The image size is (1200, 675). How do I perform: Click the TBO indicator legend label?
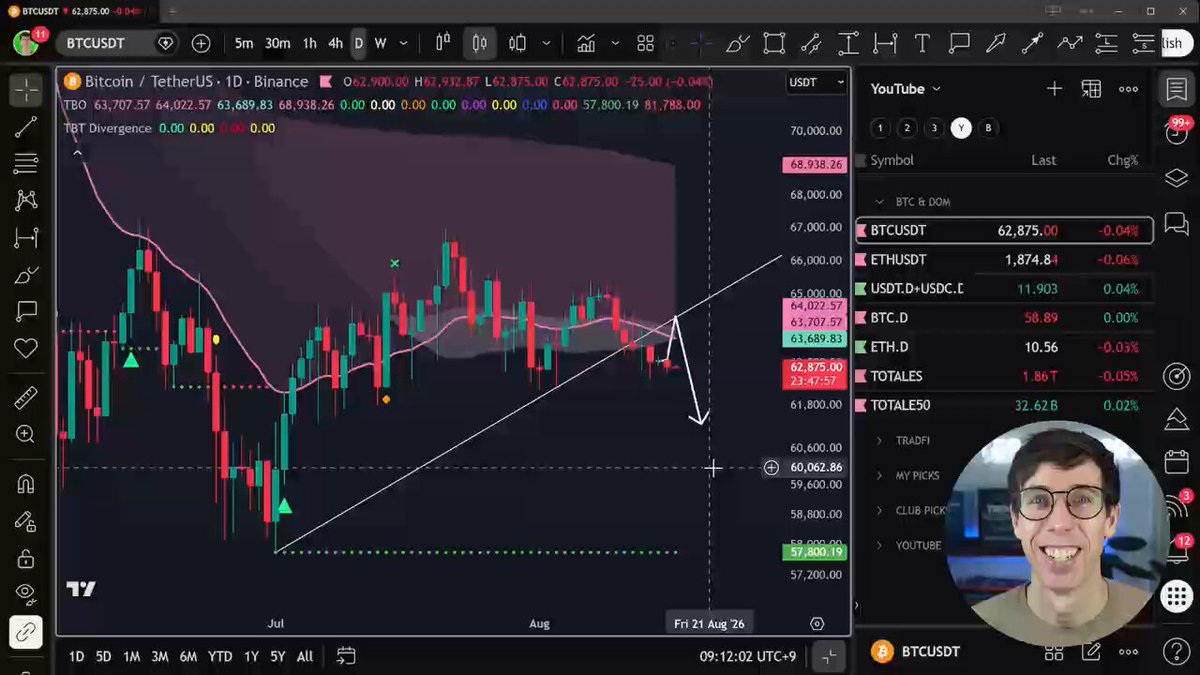(x=75, y=104)
